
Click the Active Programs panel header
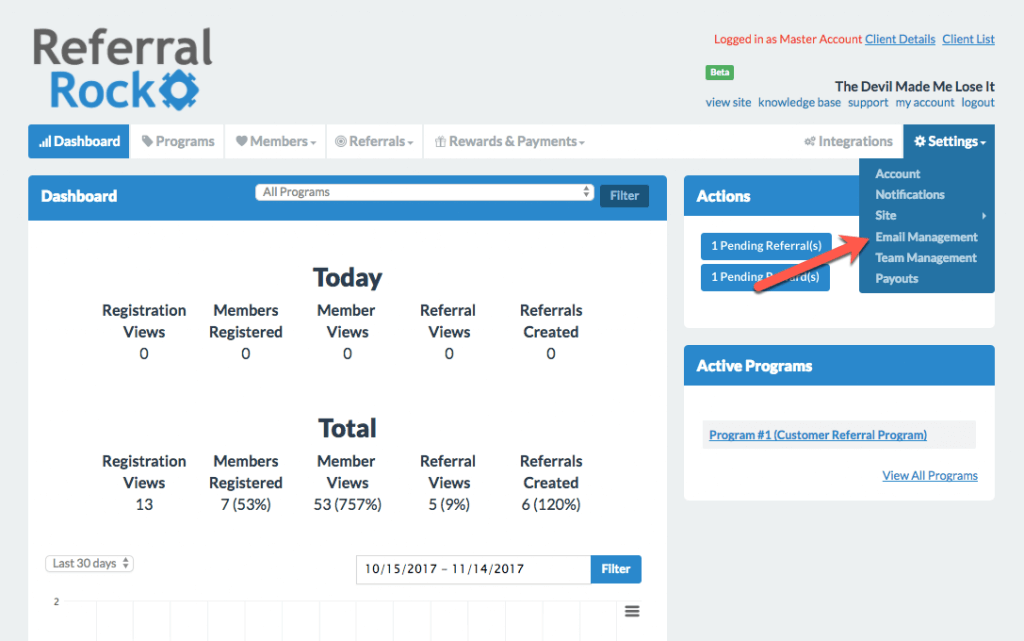click(x=839, y=366)
